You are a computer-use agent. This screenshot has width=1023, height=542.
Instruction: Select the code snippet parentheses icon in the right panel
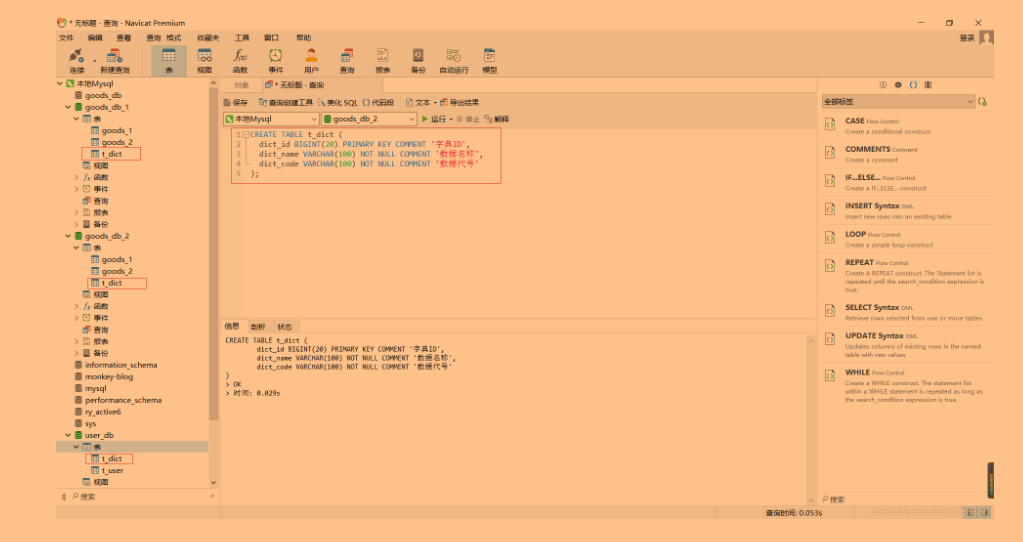point(913,85)
